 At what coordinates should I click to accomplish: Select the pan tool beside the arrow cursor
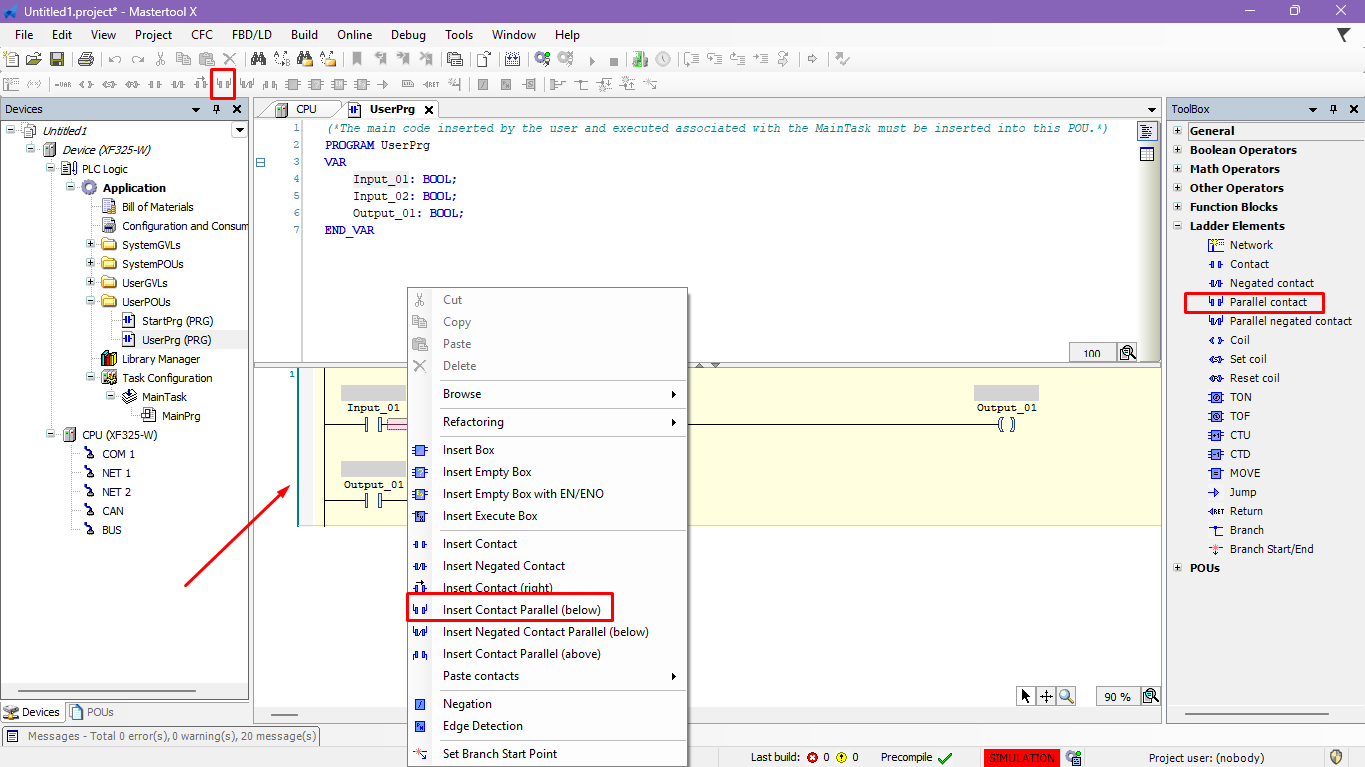click(1046, 696)
